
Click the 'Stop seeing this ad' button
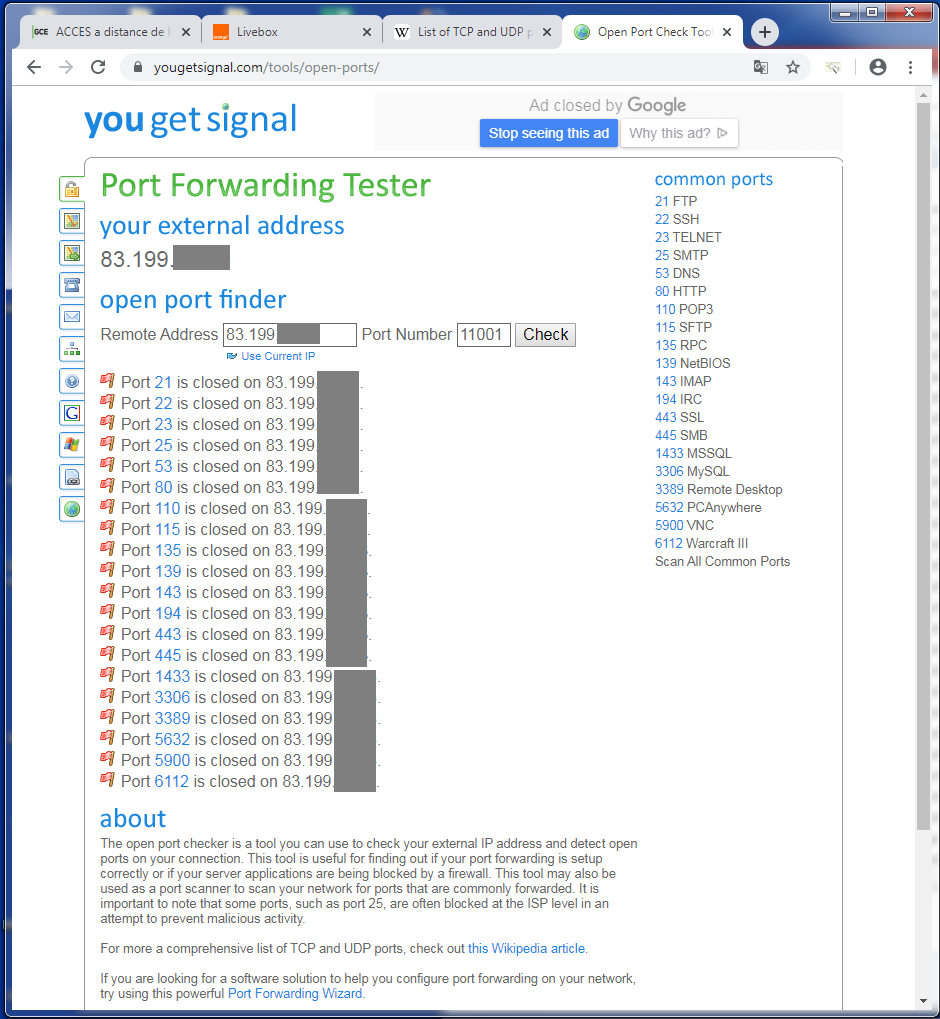coord(548,133)
